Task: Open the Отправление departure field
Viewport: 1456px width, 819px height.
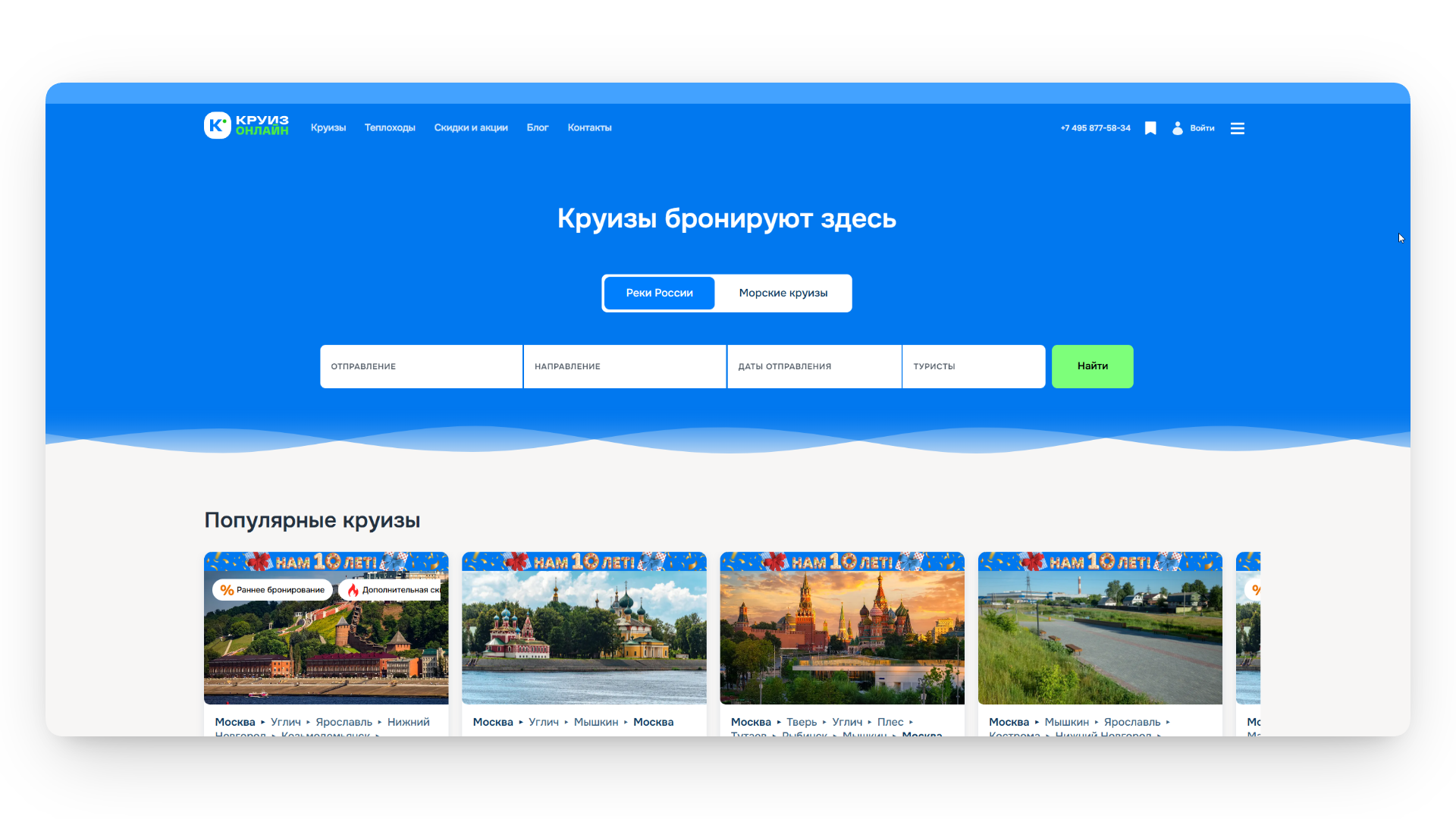Action: coord(421,366)
